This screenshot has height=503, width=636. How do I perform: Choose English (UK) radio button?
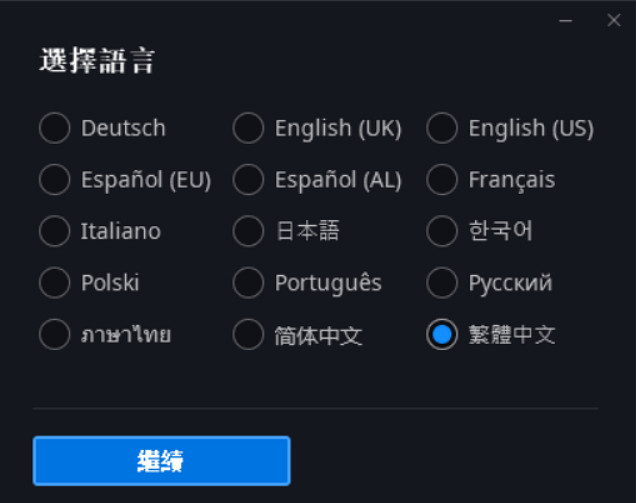pos(248,128)
